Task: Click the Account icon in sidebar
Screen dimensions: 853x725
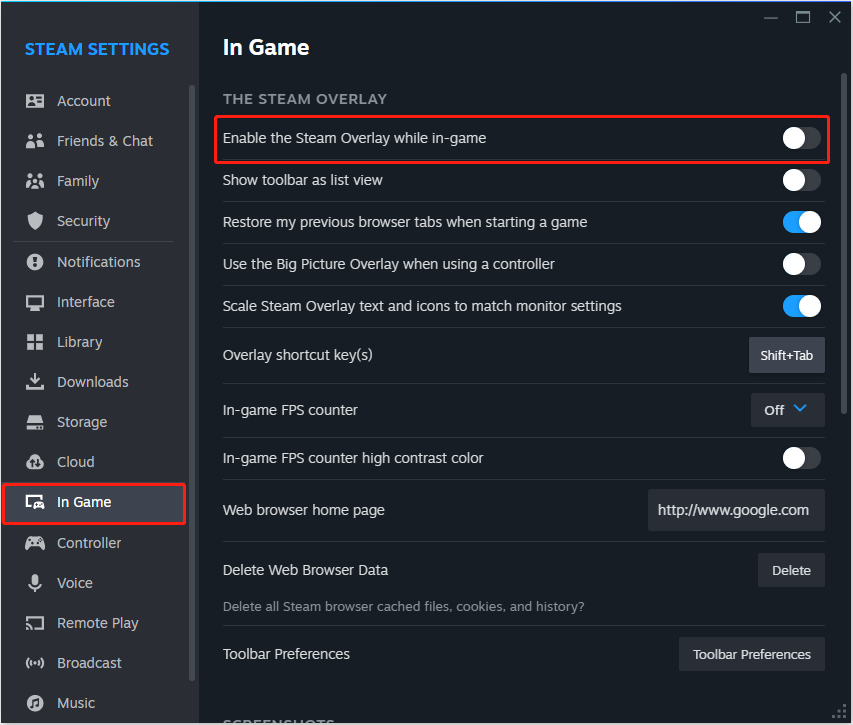Action: [x=35, y=101]
